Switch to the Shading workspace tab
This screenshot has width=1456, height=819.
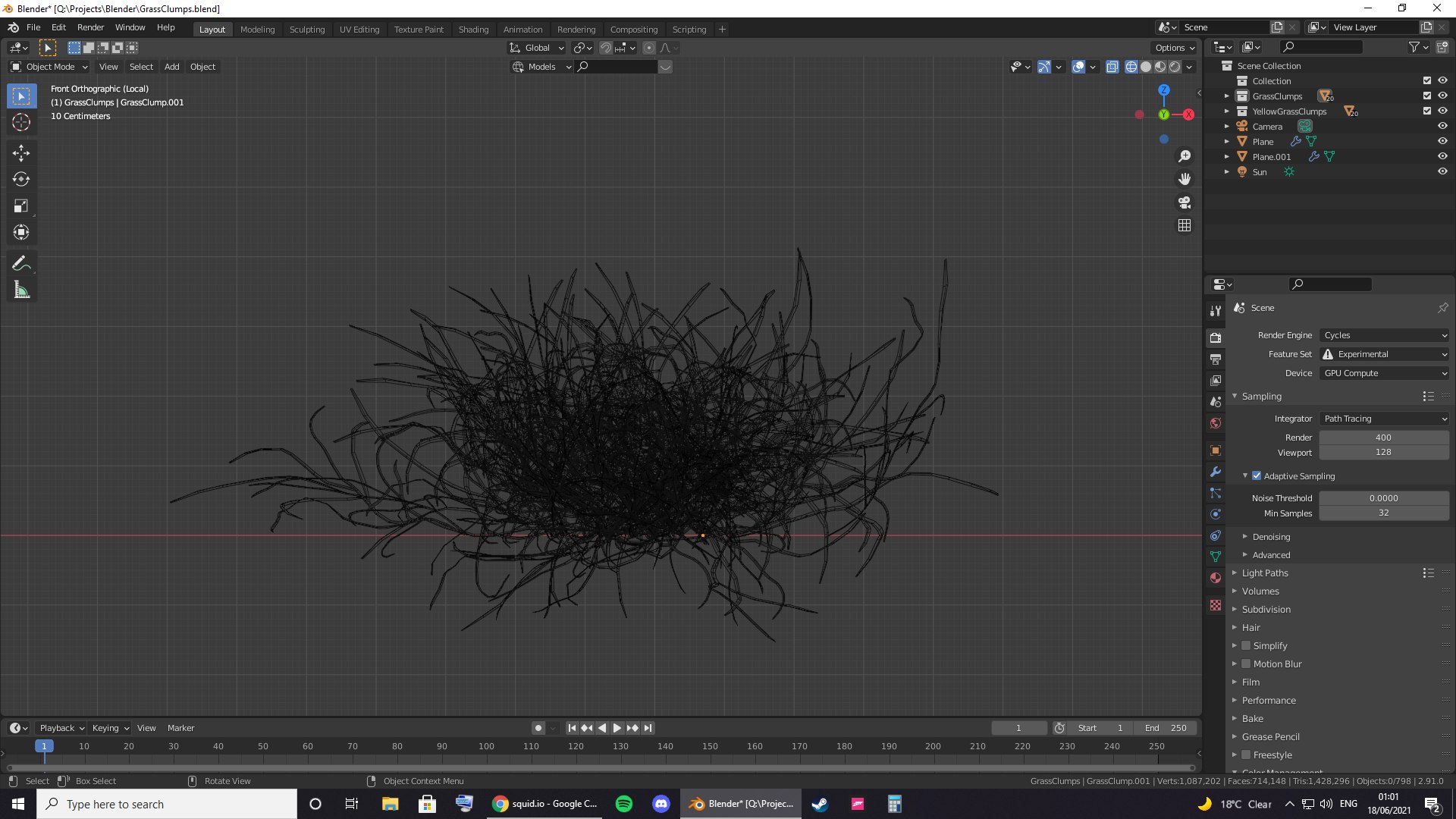(473, 30)
